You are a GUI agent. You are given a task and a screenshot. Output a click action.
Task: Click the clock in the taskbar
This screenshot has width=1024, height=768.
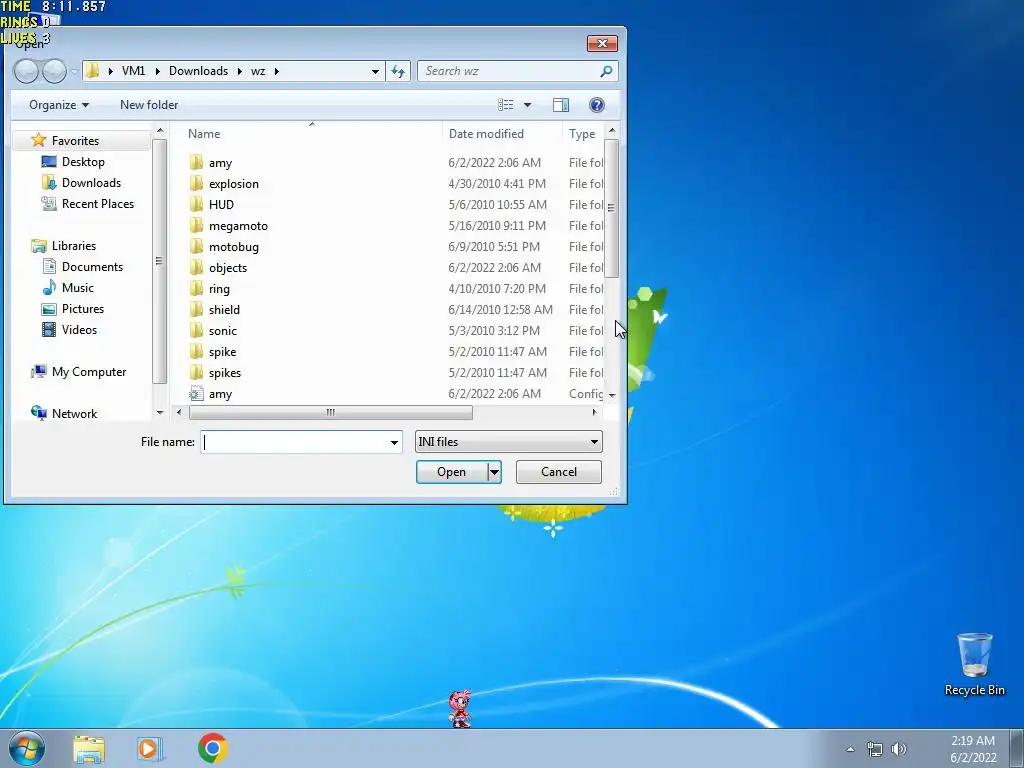[972, 749]
